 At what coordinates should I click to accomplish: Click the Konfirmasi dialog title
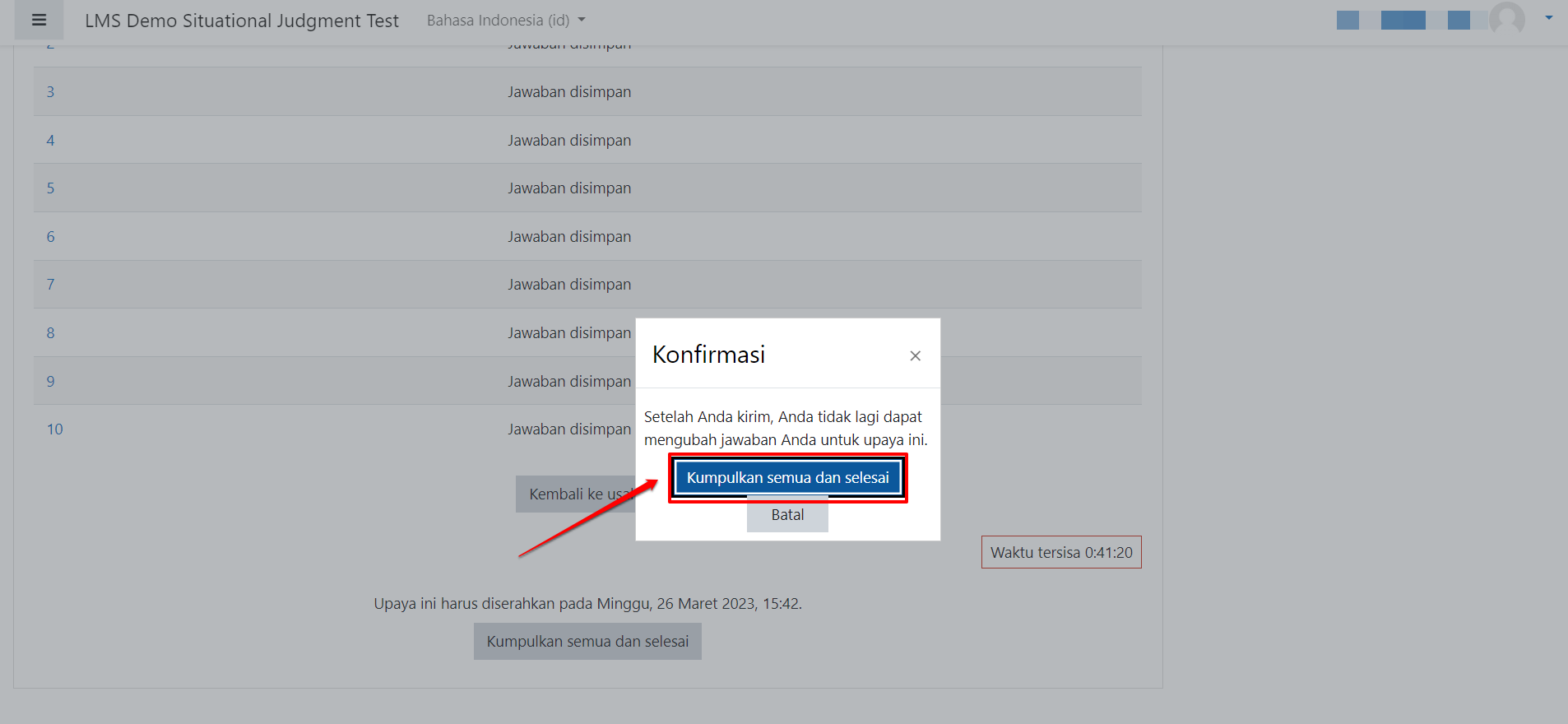point(708,354)
